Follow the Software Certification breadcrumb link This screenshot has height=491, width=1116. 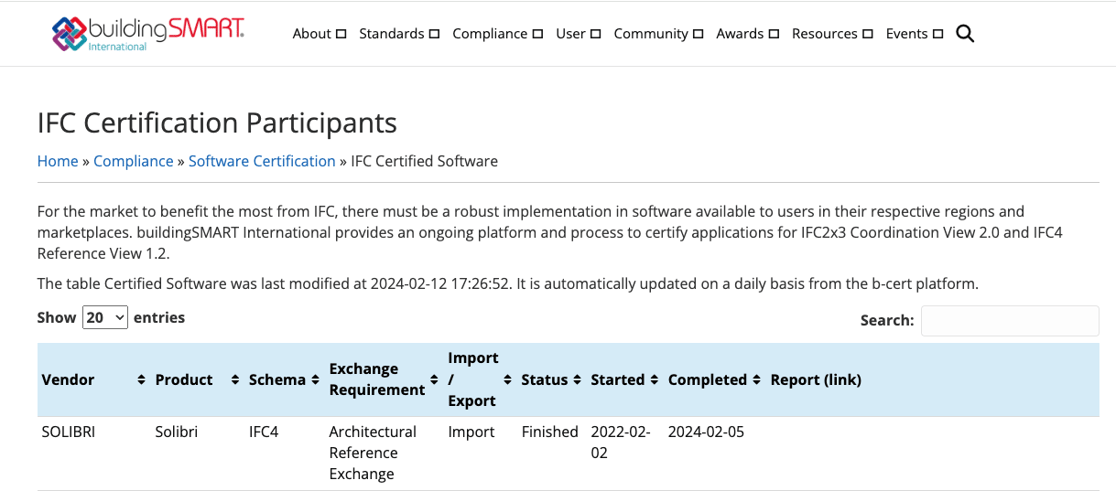[x=262, y=161]
